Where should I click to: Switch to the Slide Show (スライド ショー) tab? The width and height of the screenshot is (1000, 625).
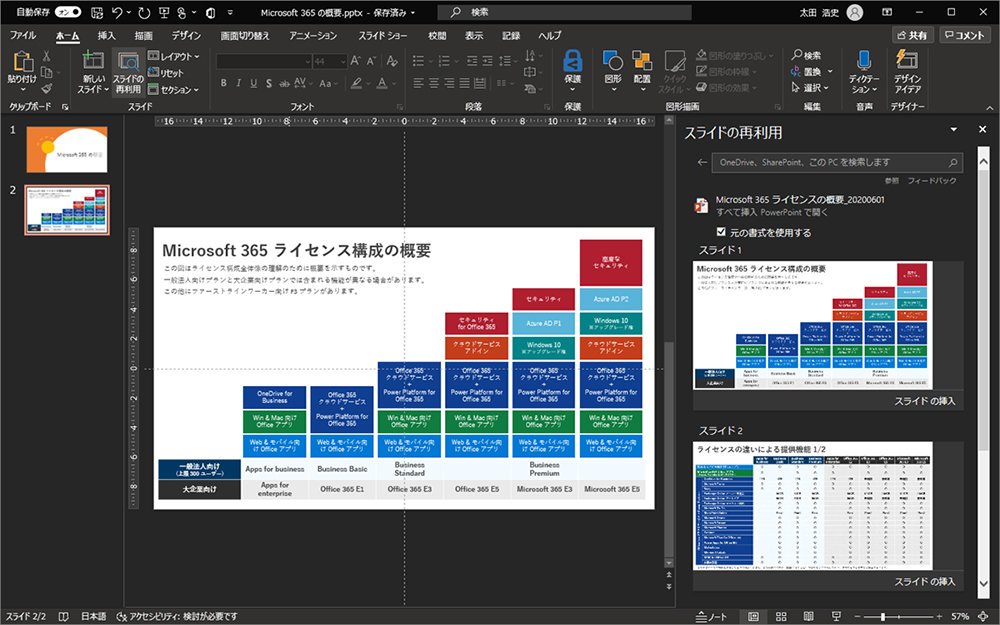382,36
